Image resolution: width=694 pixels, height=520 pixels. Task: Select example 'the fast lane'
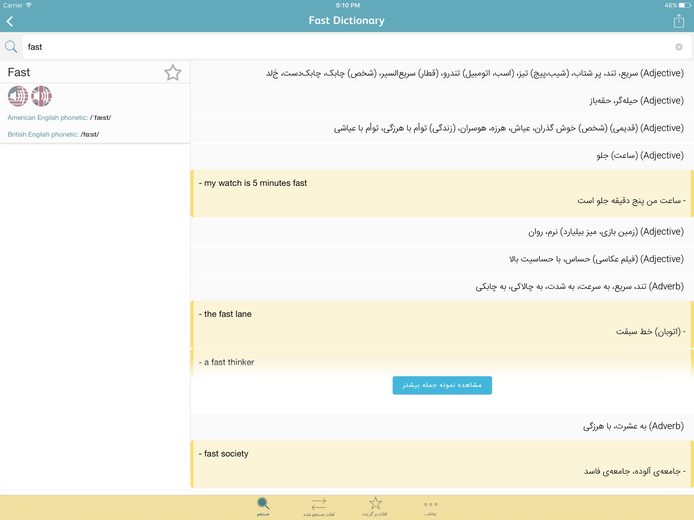point(442,324)
